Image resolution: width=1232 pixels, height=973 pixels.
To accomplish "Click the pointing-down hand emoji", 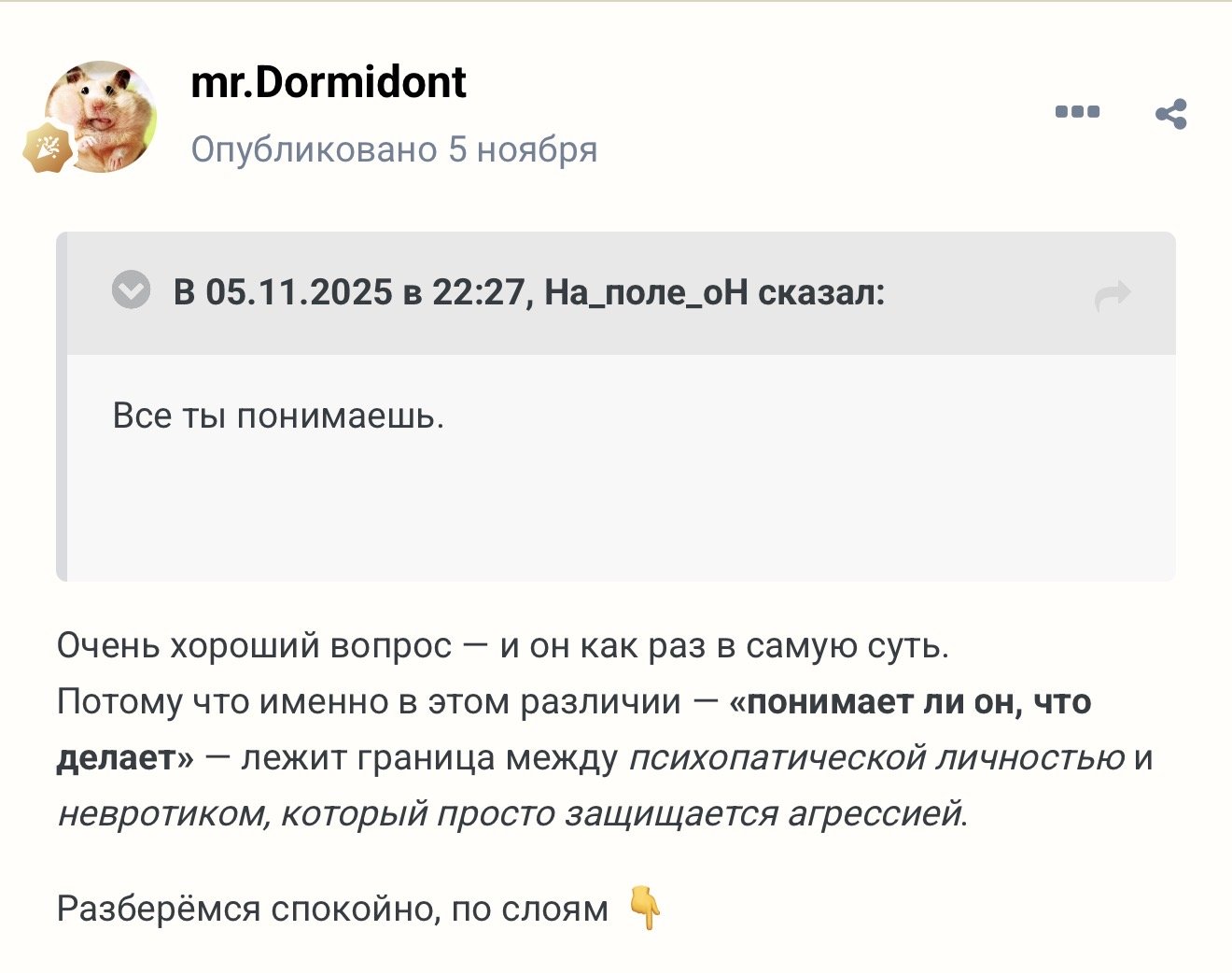I will click(645, 908).
